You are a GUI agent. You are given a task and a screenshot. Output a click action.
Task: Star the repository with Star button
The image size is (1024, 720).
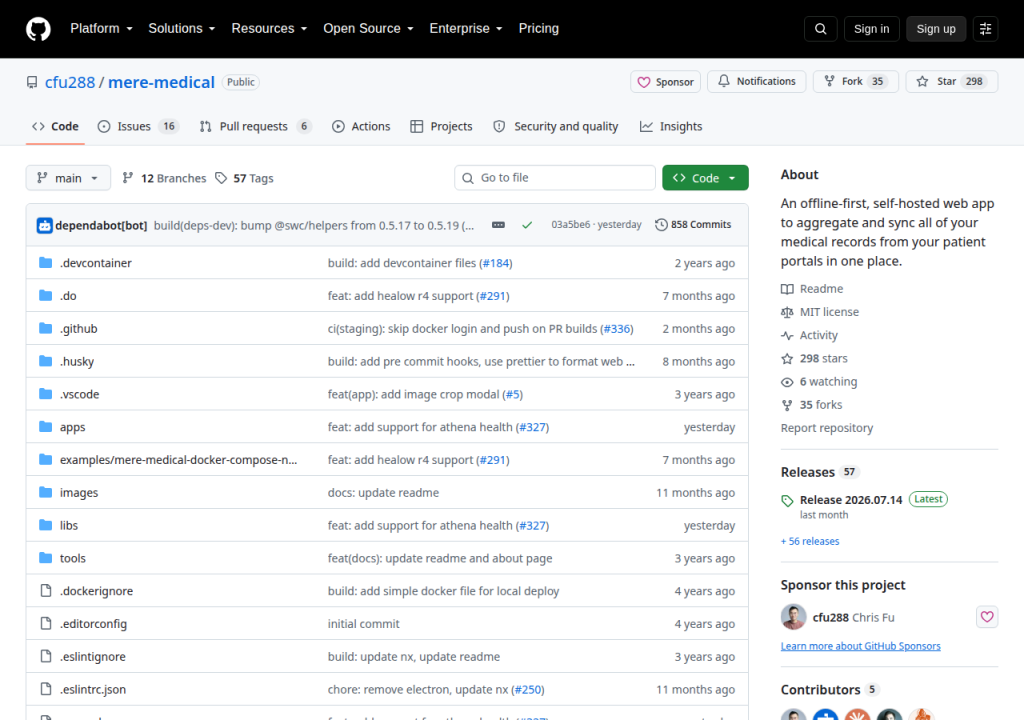tap(952, 81)
